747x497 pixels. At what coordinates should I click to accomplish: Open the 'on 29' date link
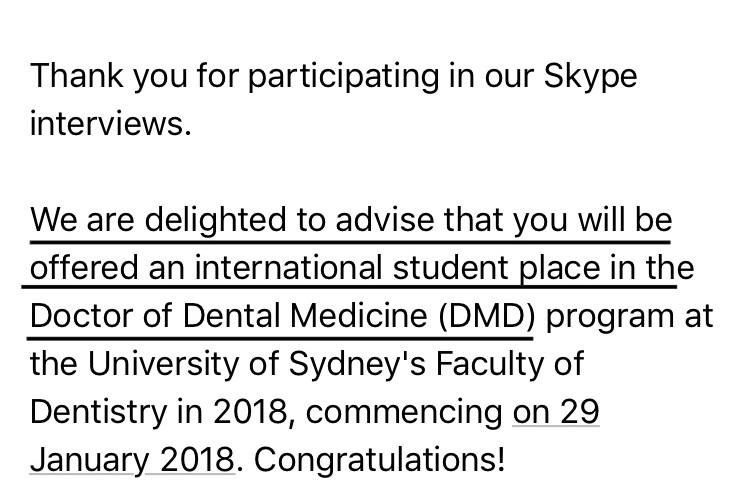(555, 411)
